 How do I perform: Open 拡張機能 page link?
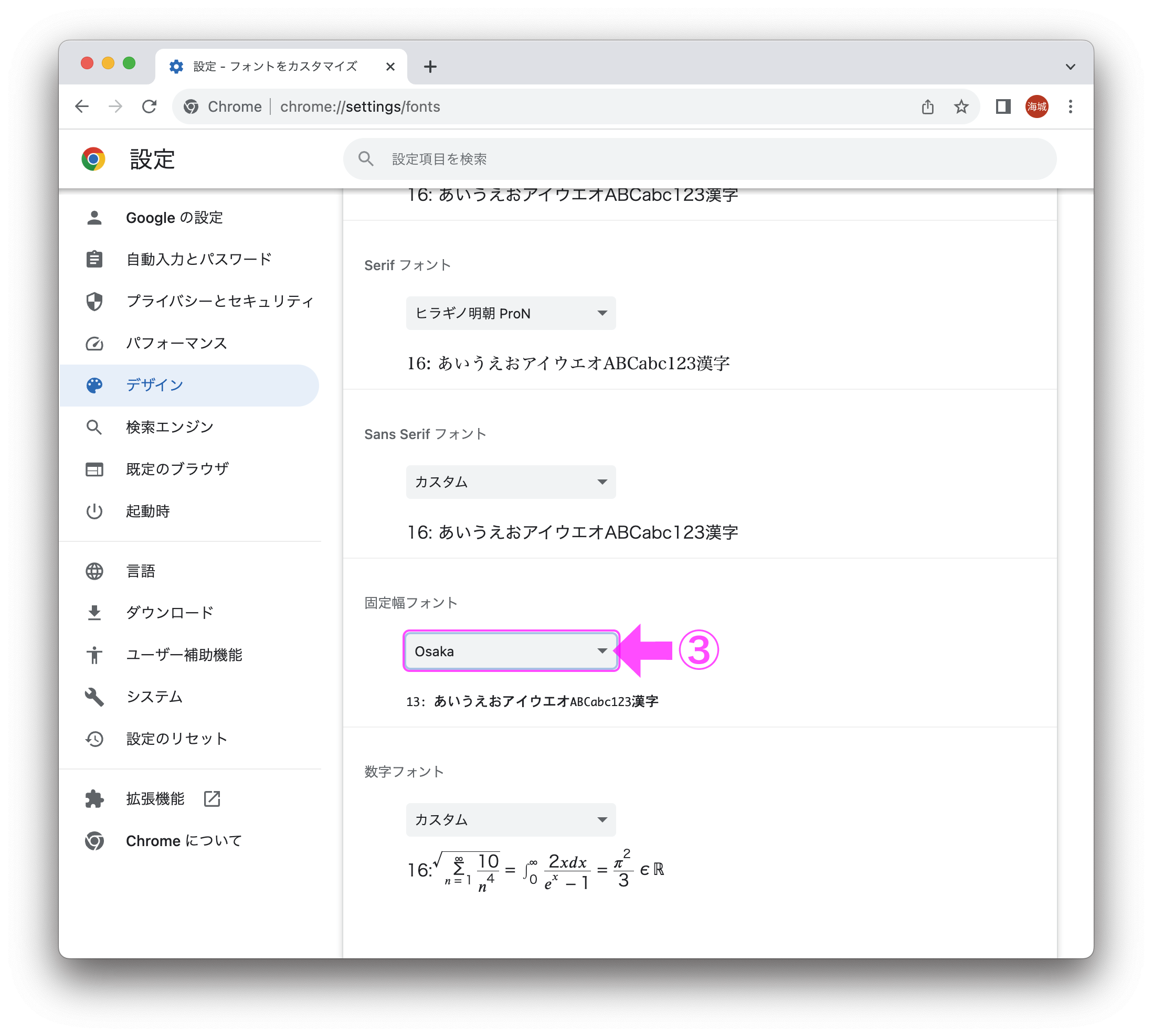(189, 799)
